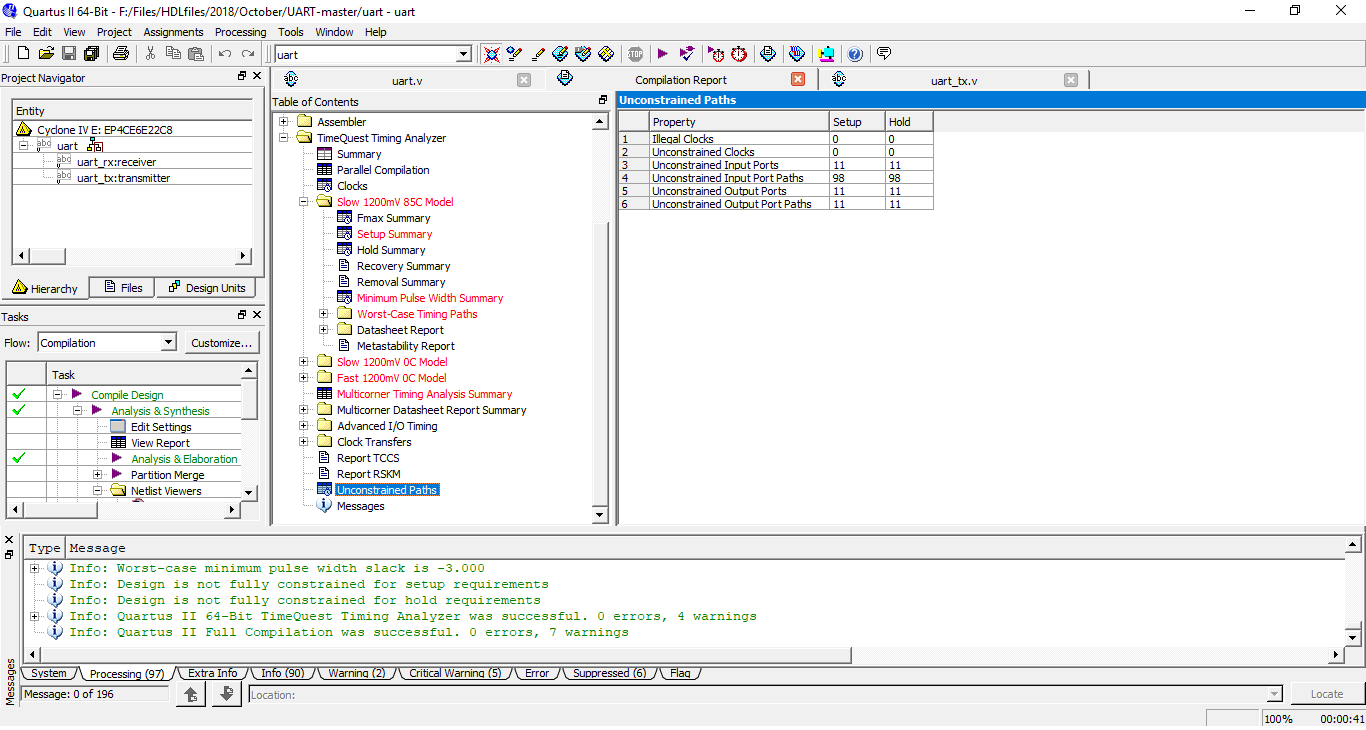Click the Open file toolbar icon
Screen dimensions: 1366x730
click(46, 54)
